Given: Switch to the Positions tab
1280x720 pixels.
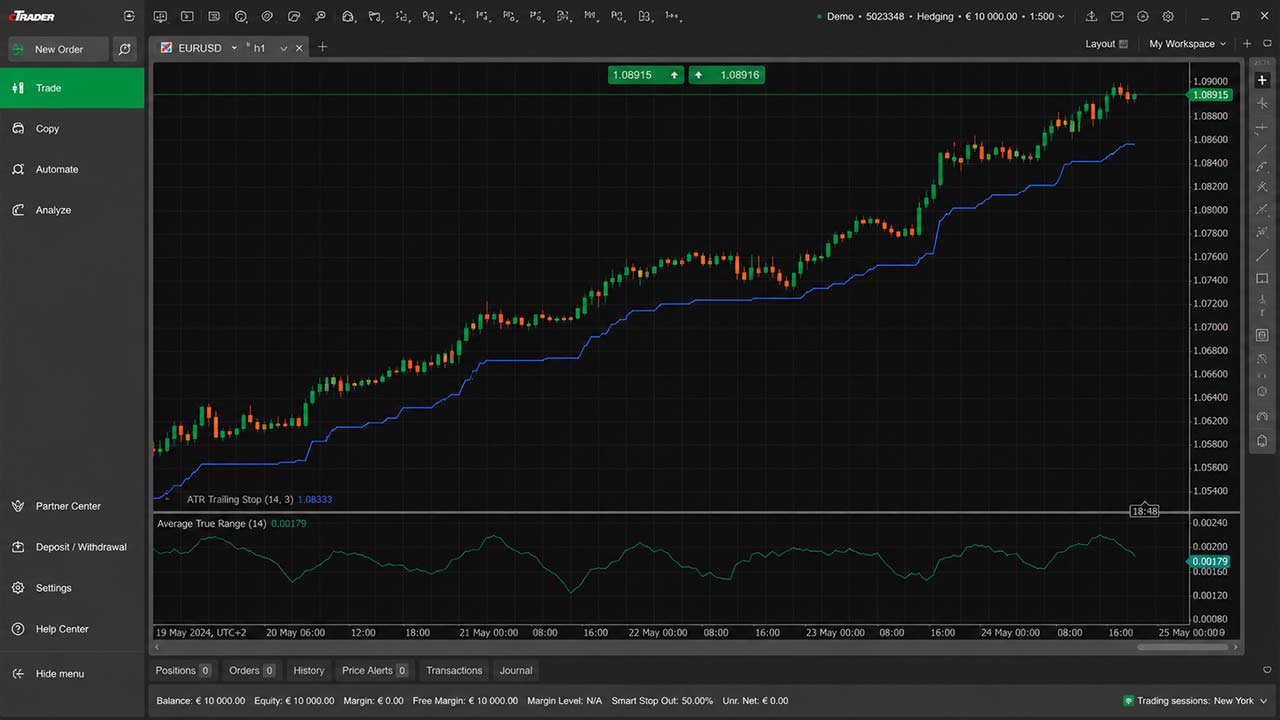Looking at the screenshot, I should [x=182, y=671].
